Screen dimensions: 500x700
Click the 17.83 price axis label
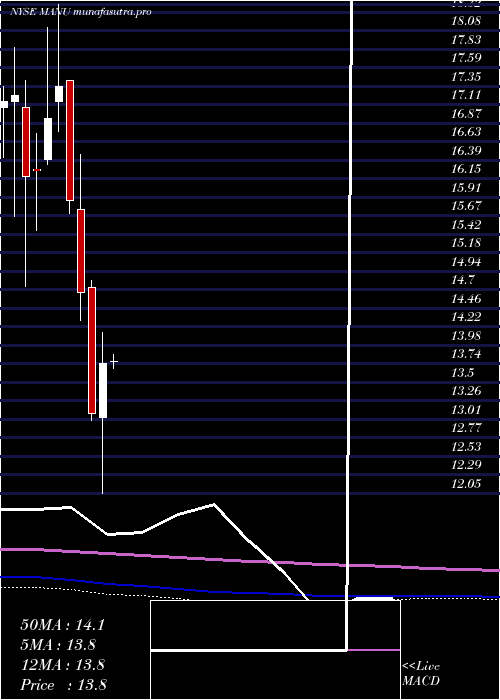[x=466, y=40]
